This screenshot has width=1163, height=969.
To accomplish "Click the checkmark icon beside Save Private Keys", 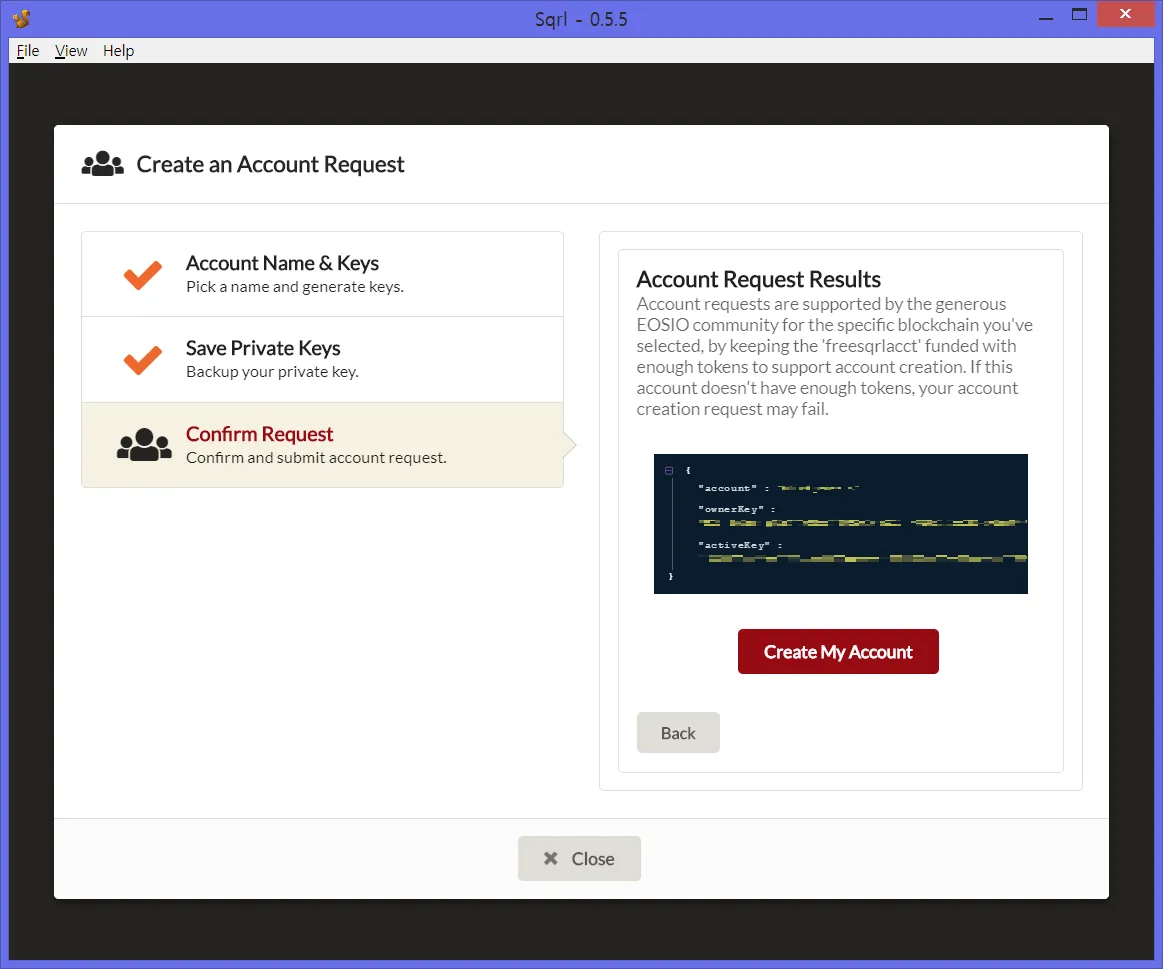I will click(x=142, y=361).
